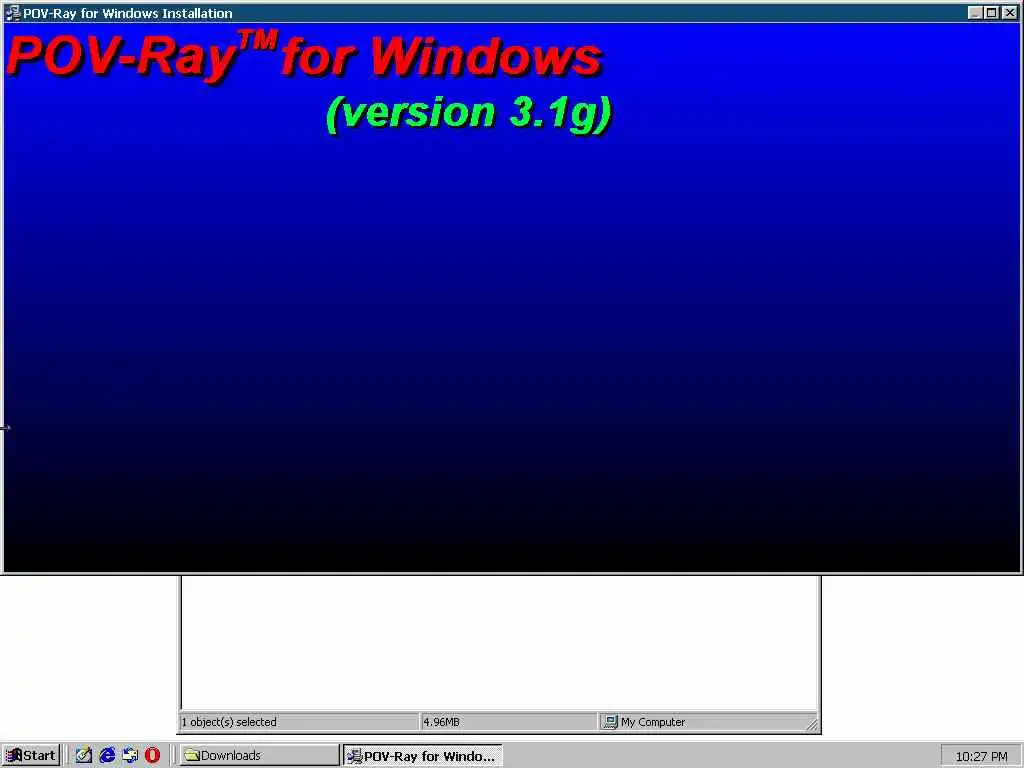Minimize the POV-Ray Installation window
This screenshot has width=1024, height=768.
pyautogui.click(x=975, y=12)
